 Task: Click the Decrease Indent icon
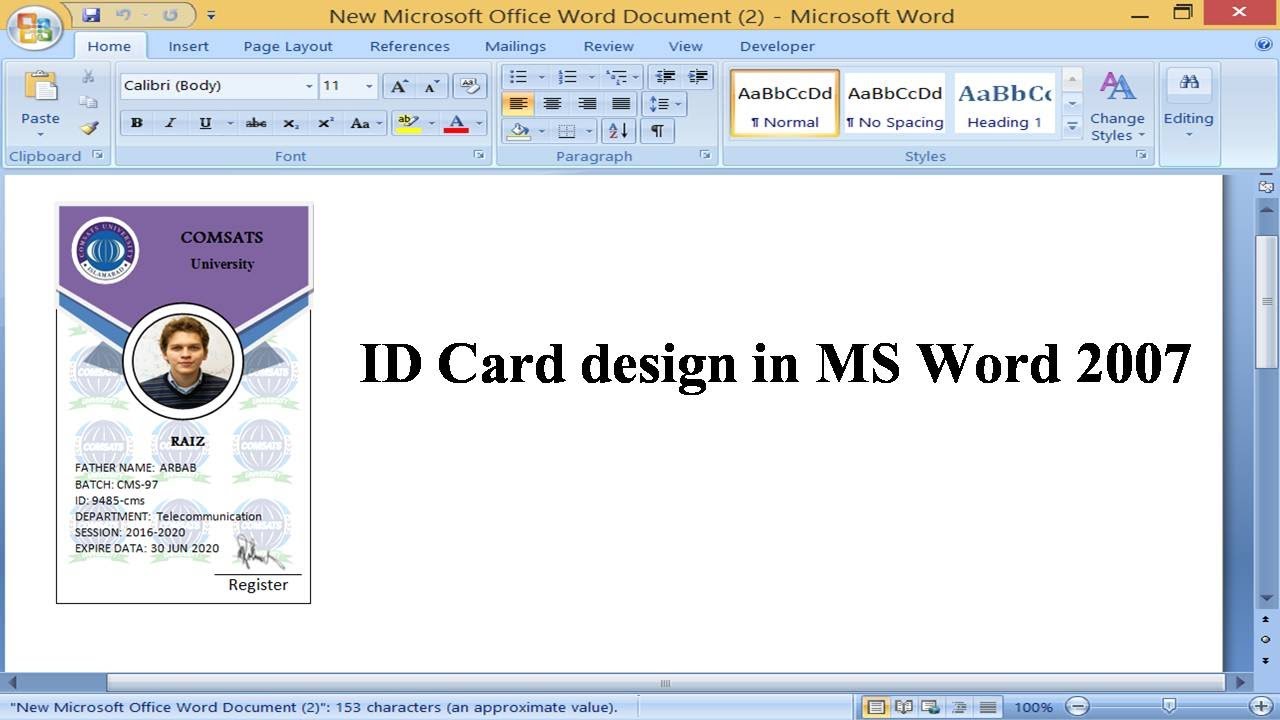pyautogui.click(x=665, y=77)
